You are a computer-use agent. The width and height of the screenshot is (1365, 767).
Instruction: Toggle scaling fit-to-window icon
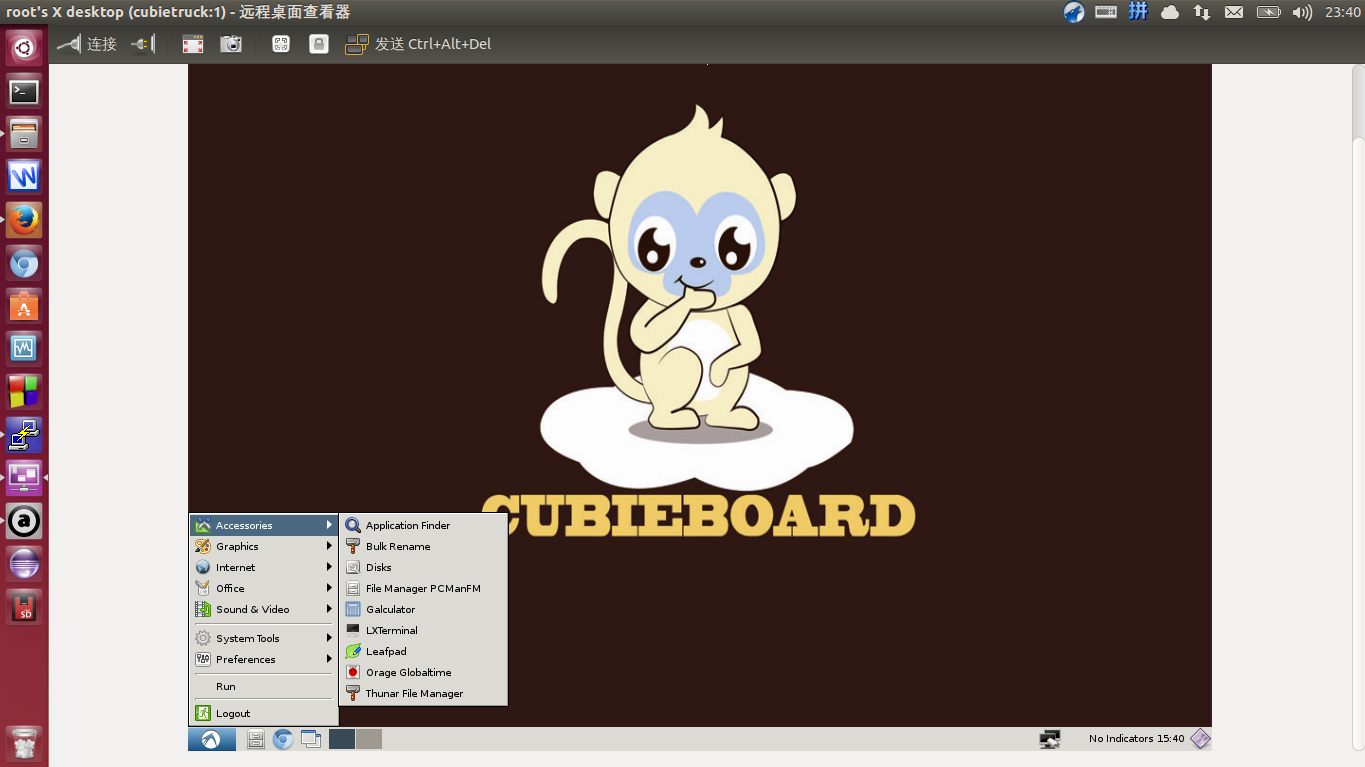[281, 44]
